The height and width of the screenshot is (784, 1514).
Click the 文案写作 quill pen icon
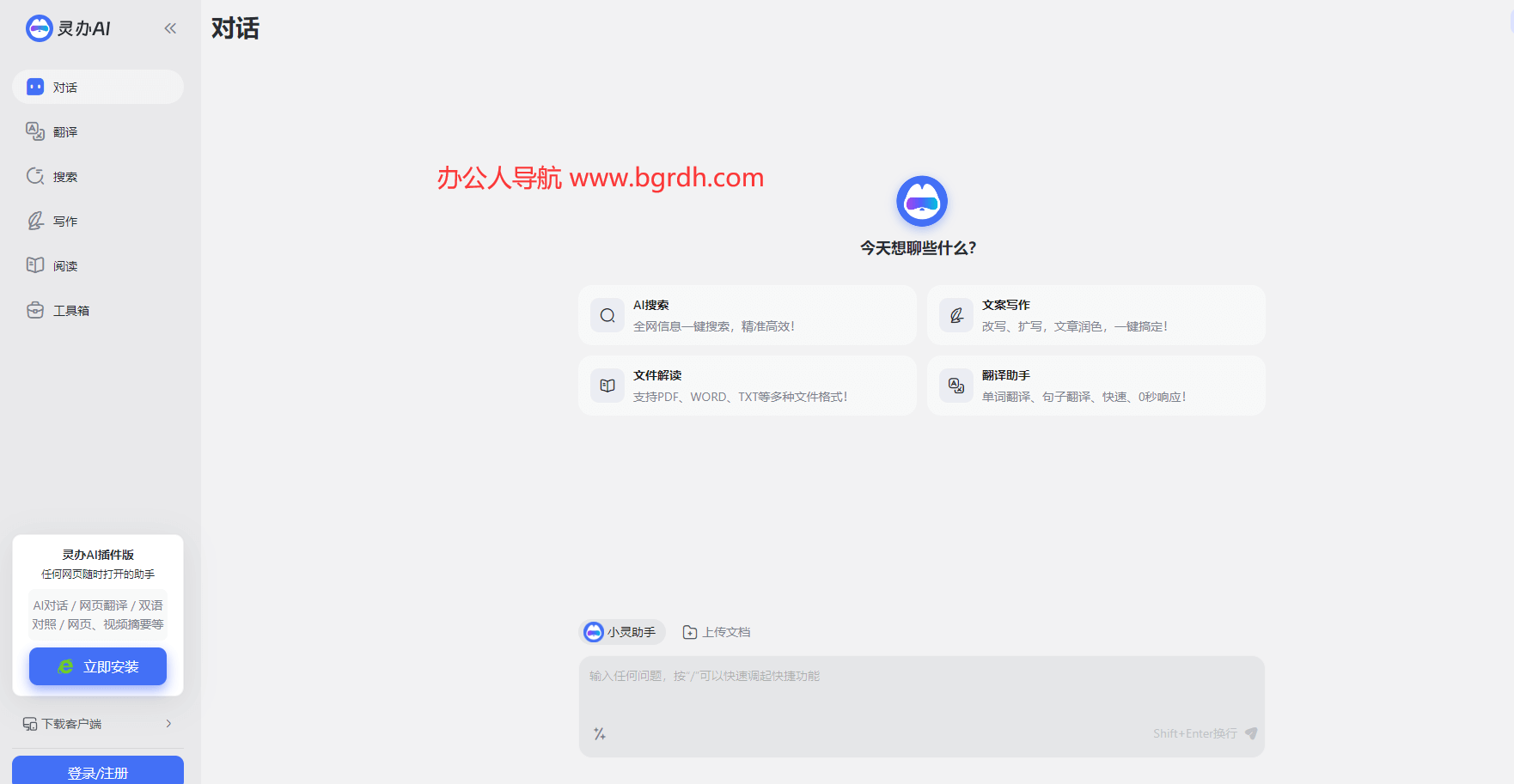pyautogui.click(x=956, y=315)
